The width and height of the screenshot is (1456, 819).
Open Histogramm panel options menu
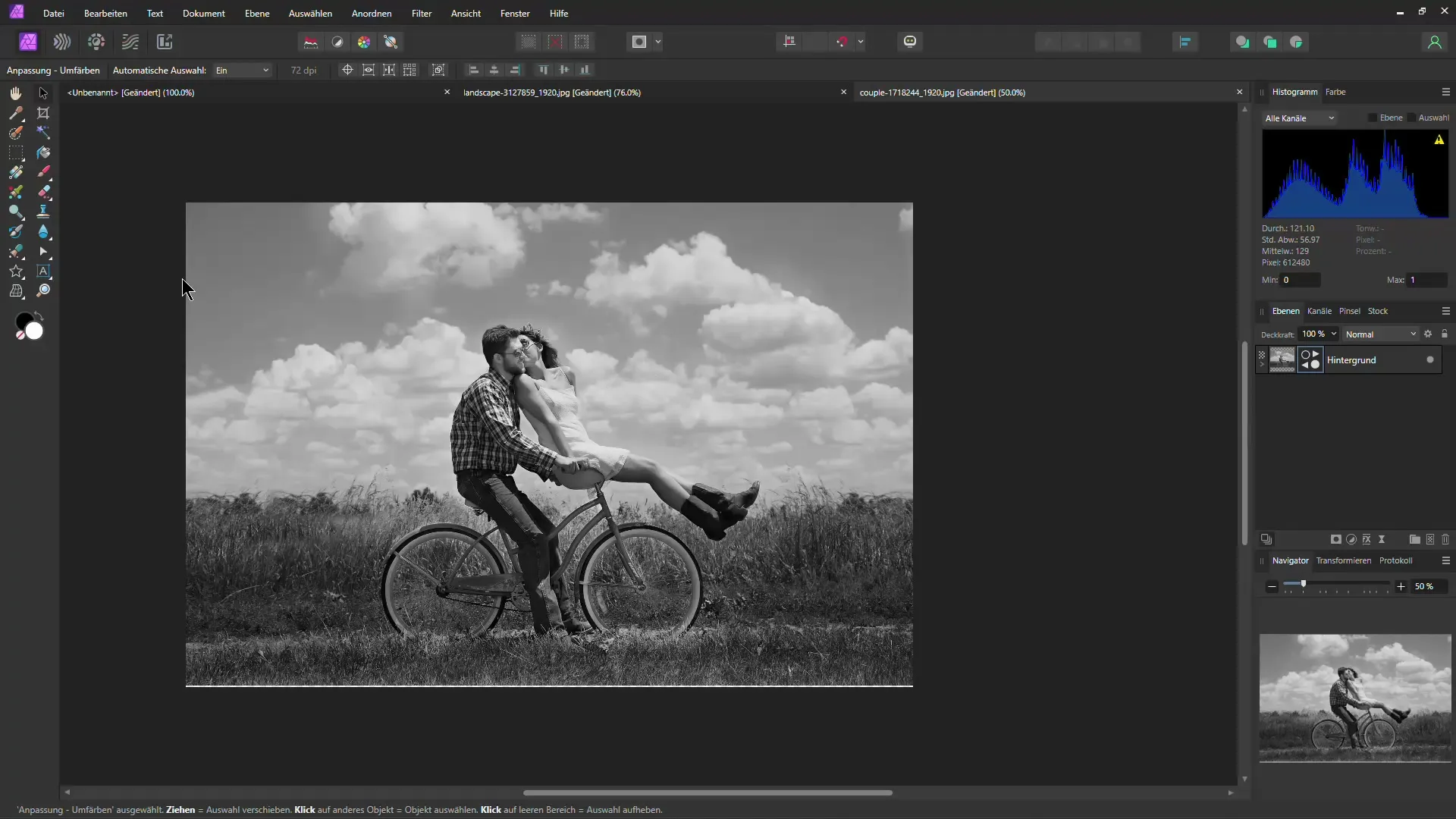point(1445,92)
